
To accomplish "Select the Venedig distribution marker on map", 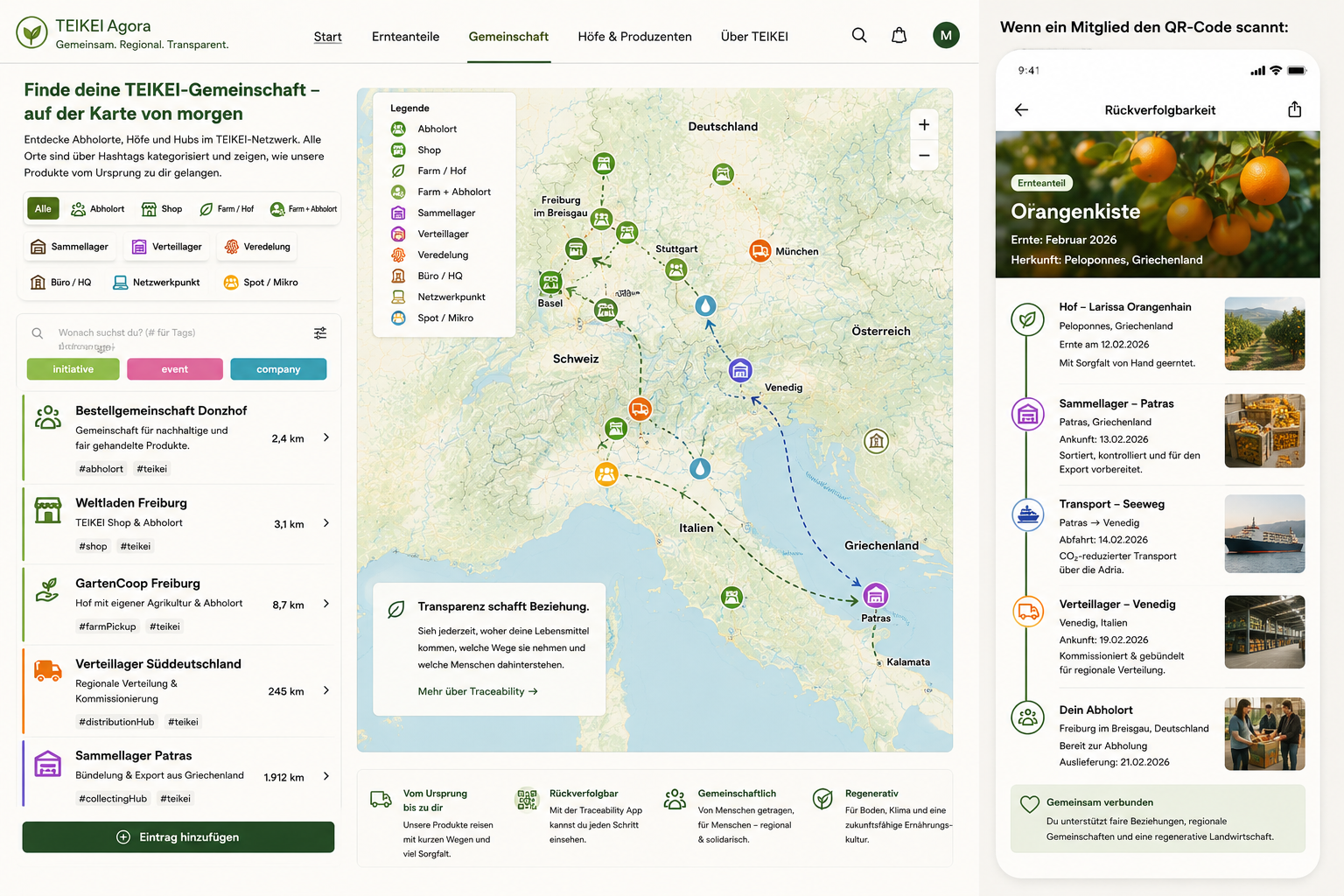I will pos(740,370).
